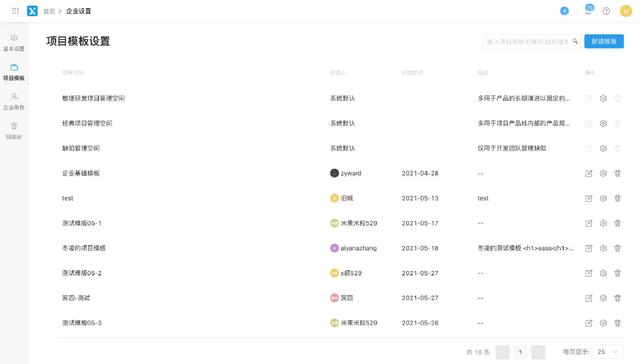Open settings gear for test template
This screenshot has width=640, height=364.
(603, 198)
